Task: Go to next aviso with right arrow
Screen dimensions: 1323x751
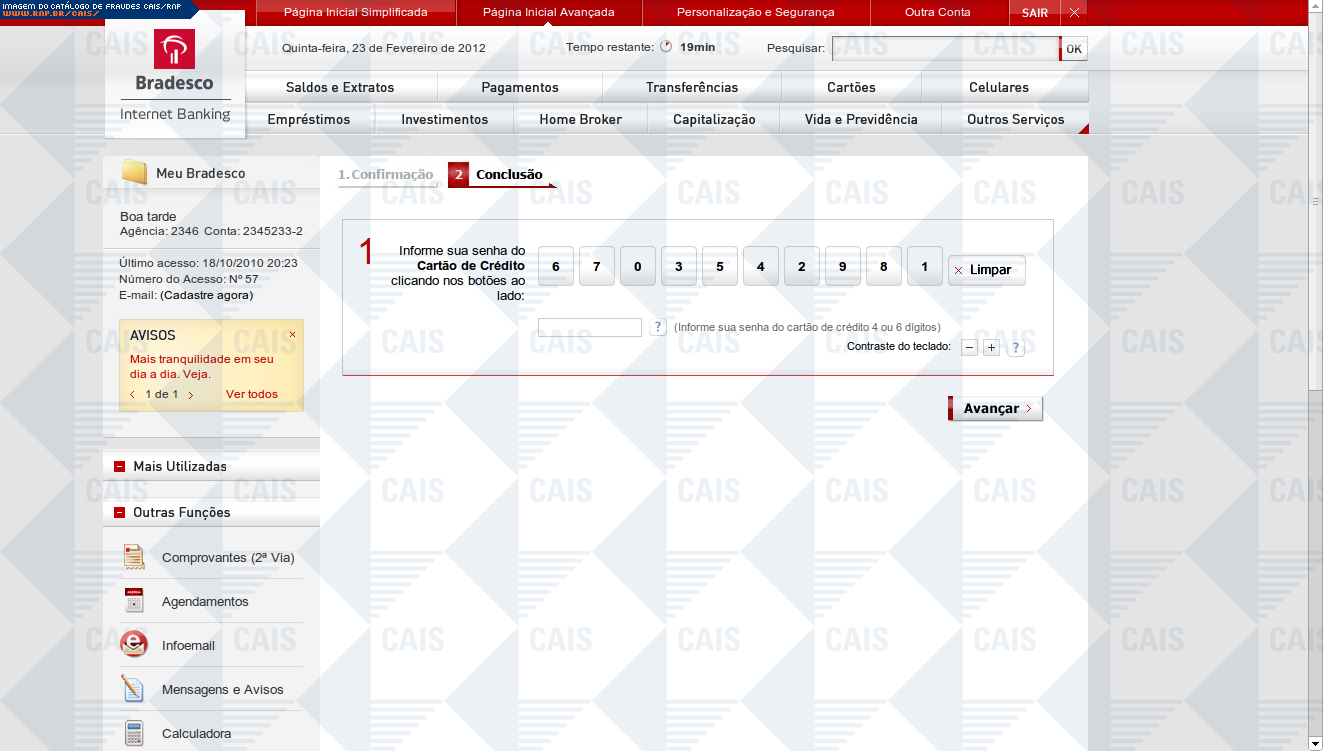Action: point(191,395)
